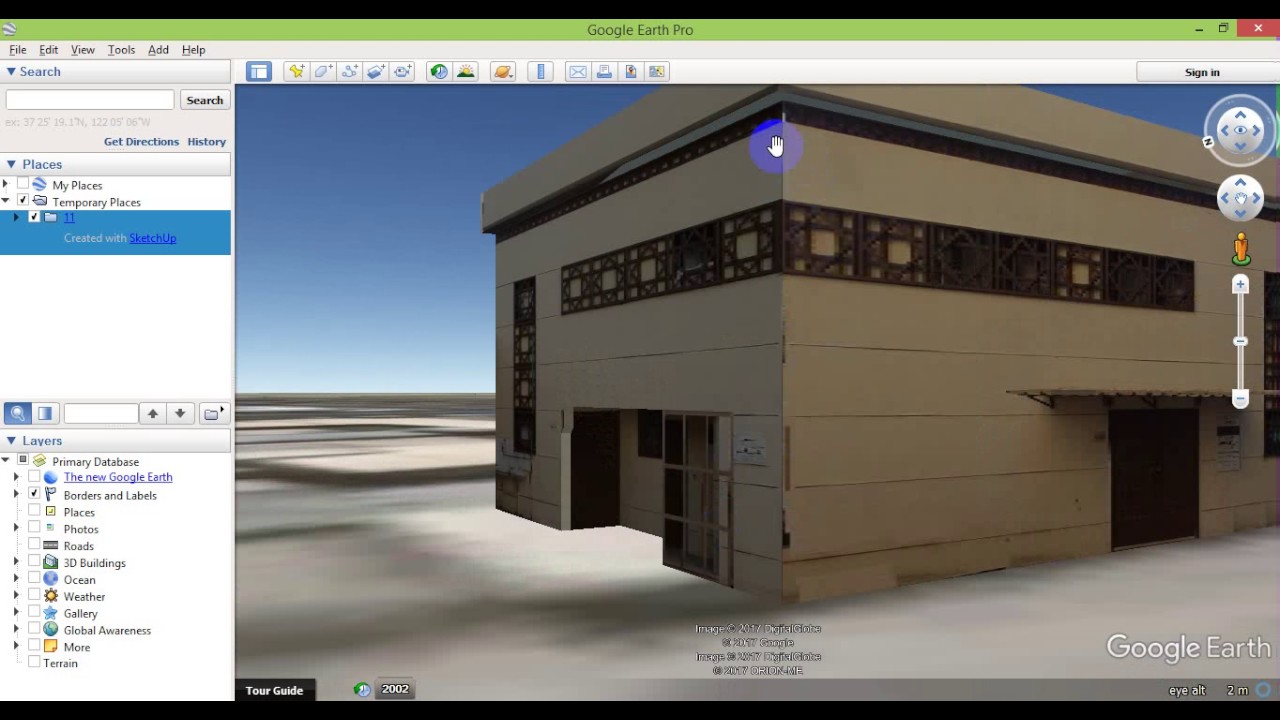1280x720 pixels.
Task: Open the File menu
Action: [18, 49]
